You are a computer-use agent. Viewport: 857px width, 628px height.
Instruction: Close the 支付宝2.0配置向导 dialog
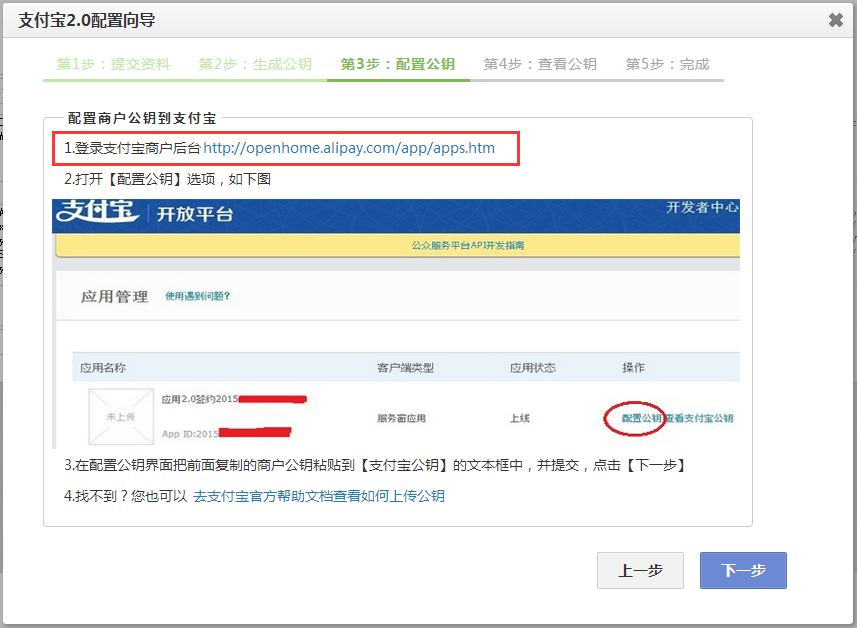[835, 20]
